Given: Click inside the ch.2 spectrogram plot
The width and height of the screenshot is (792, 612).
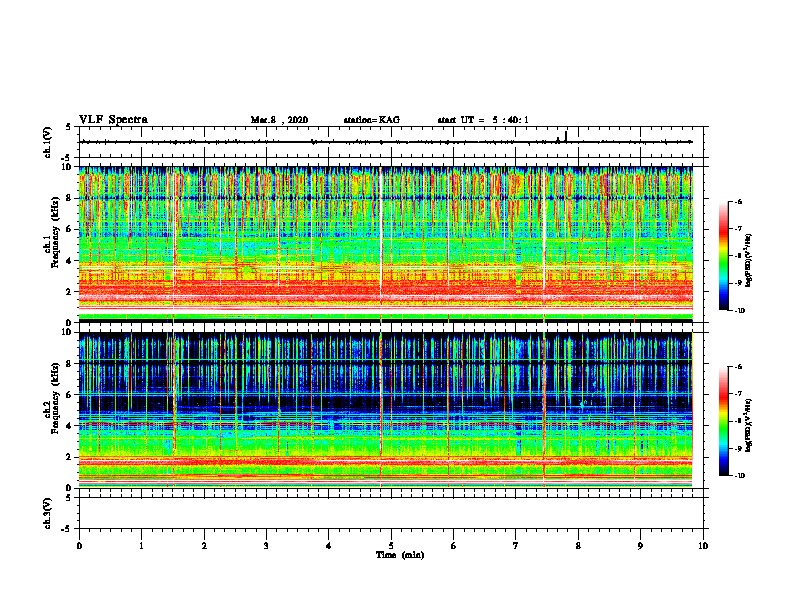Looking at the screenshot, I should (385, 410).
